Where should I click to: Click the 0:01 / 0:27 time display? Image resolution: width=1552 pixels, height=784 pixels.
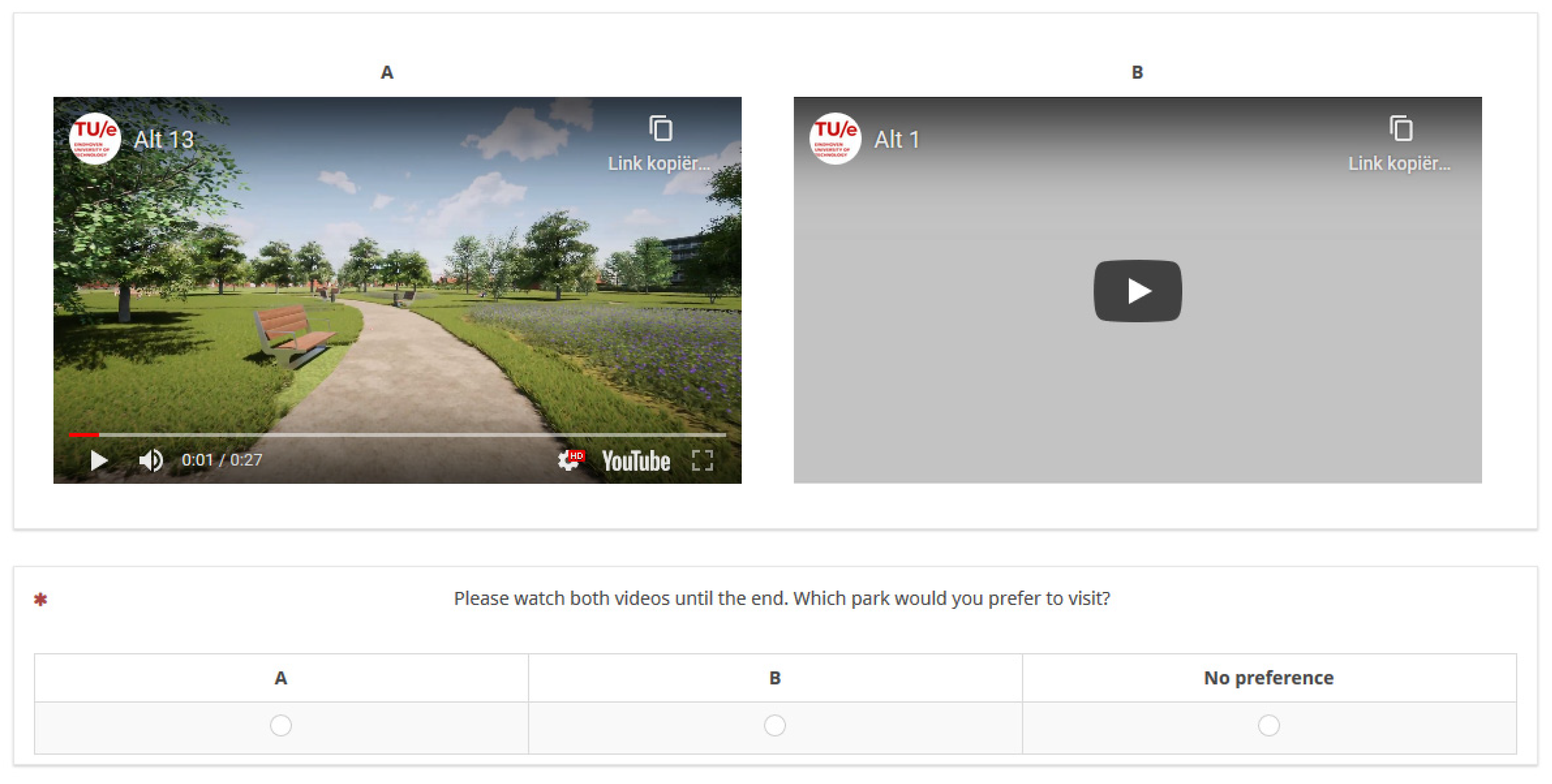222,461
